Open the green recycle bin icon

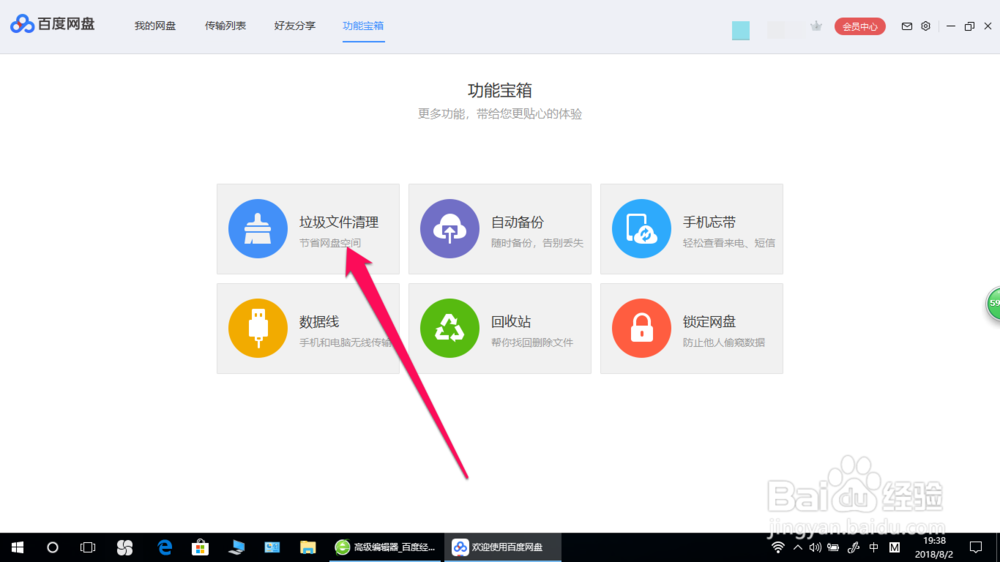(x=450, y=328)
